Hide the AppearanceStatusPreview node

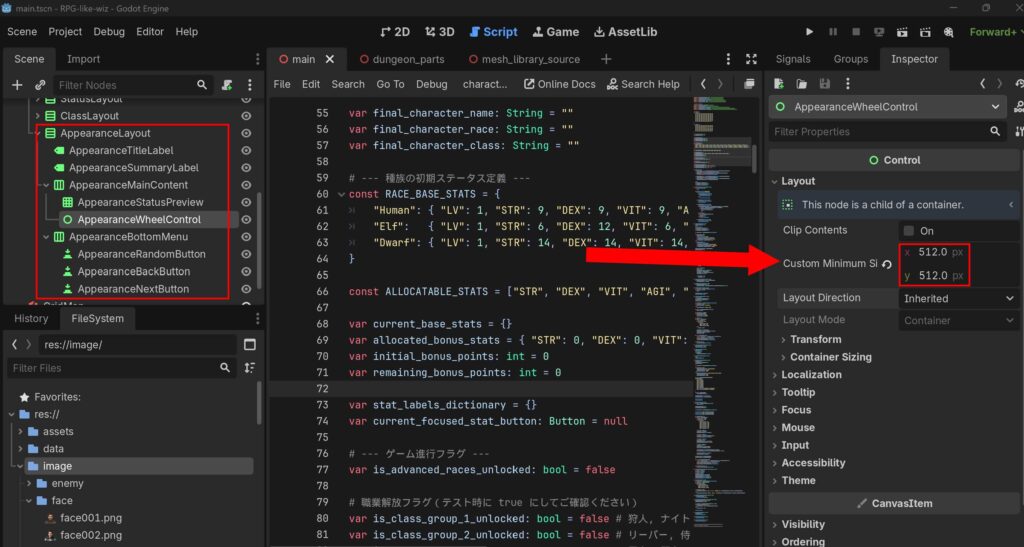pyautogui.click(x=246, y=202)
